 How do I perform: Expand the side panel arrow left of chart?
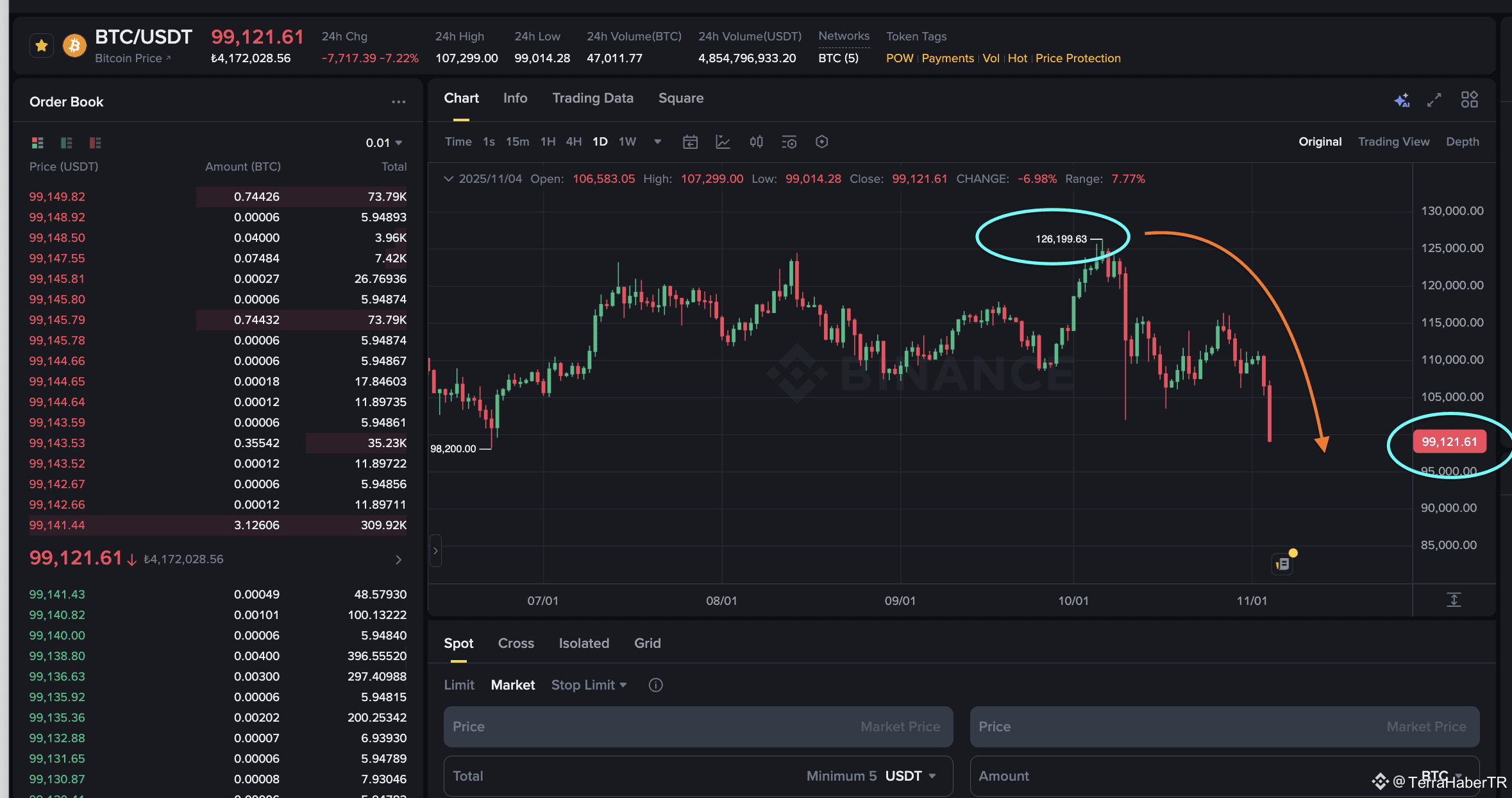(435, 551)
